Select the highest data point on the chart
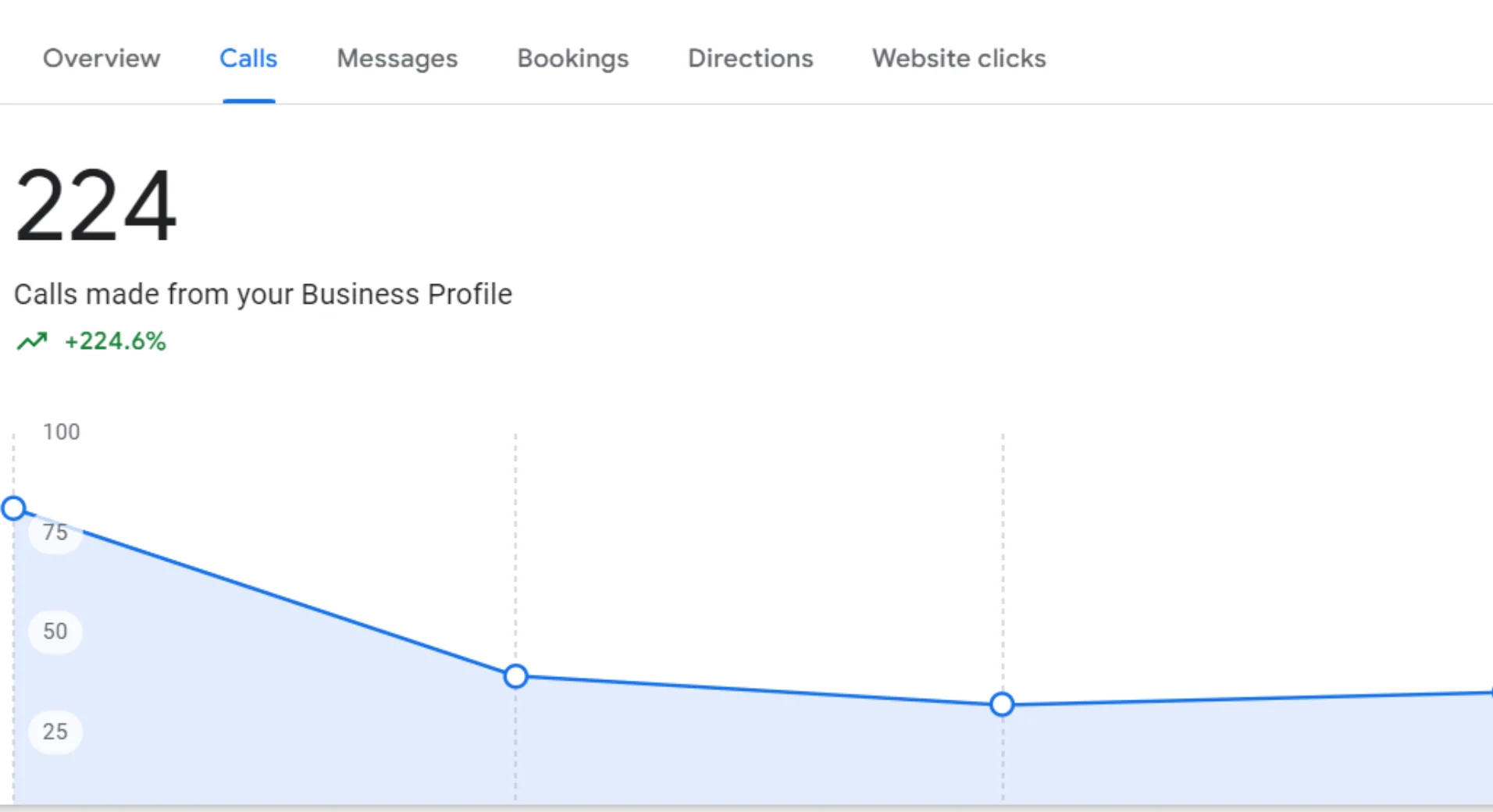Screen dimensions: 1493x812 coord(13,508)
